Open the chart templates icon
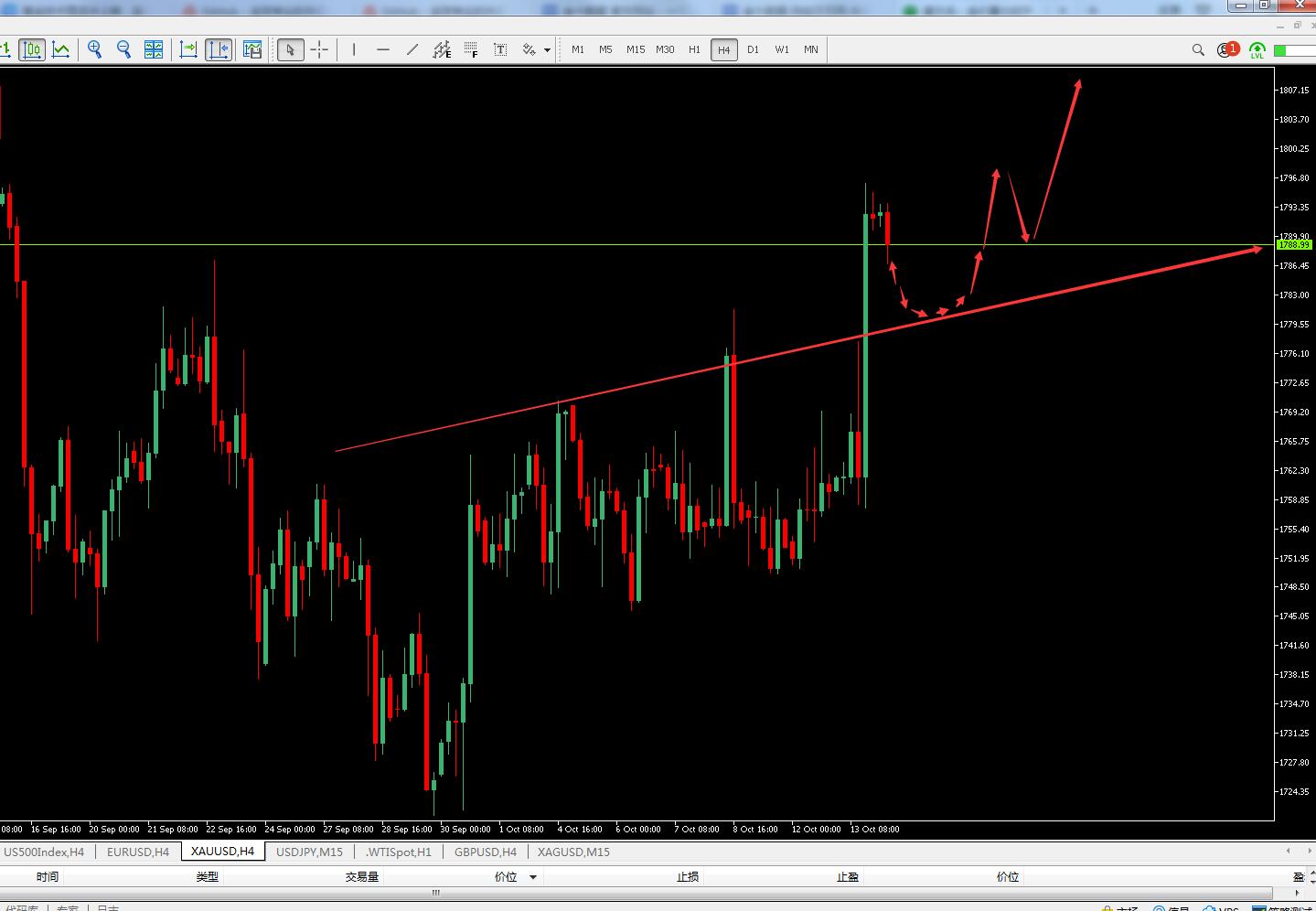Screen dimensions: 1316x911 pos(252,49)
